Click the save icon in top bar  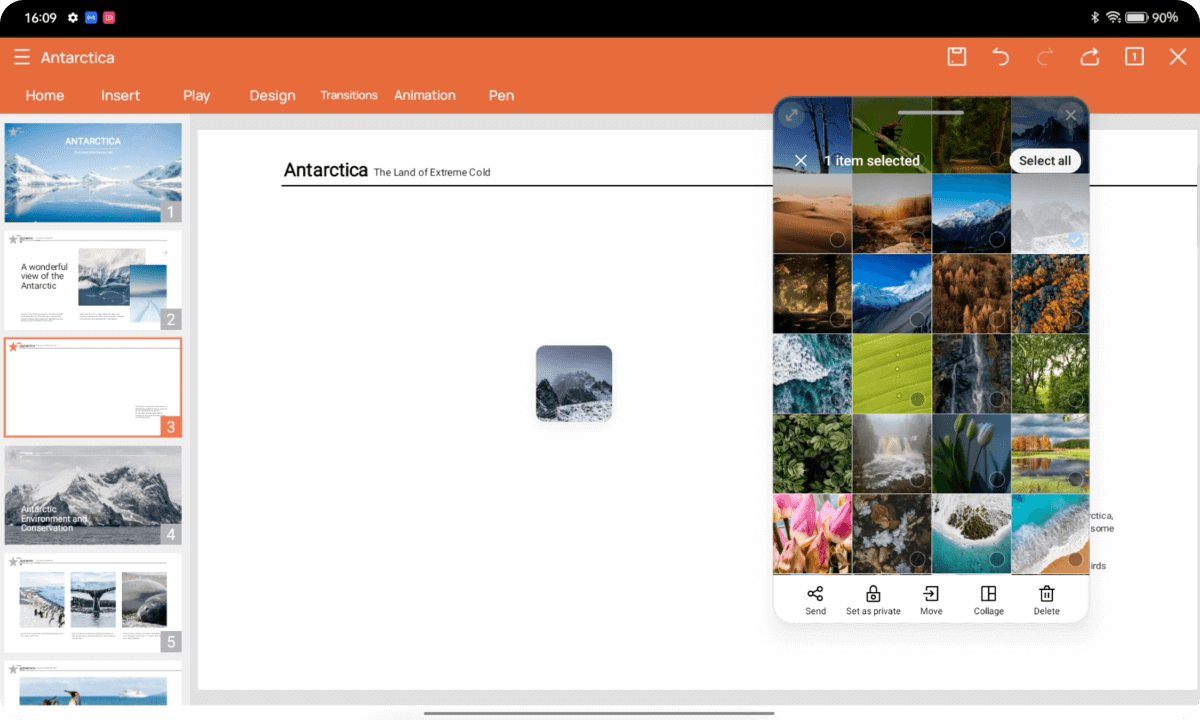click(957, 57)
